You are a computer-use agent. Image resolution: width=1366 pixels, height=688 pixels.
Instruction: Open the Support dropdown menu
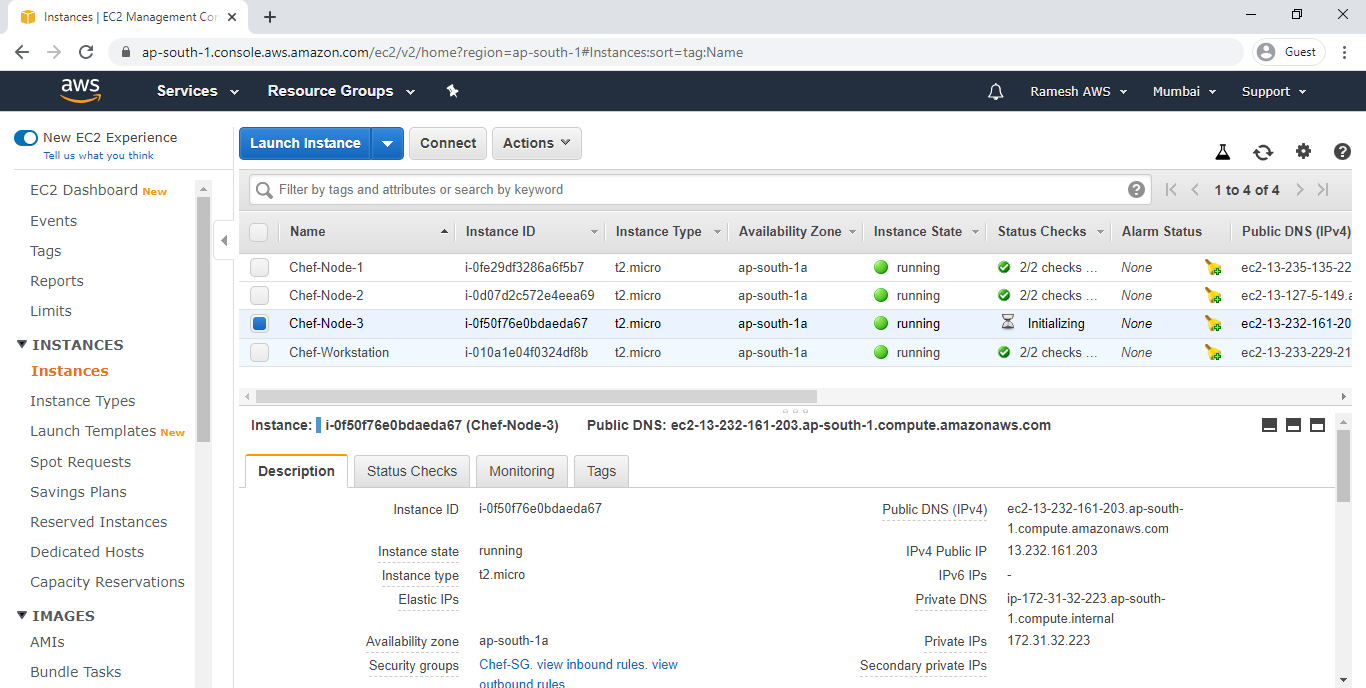click(1274, 91)
